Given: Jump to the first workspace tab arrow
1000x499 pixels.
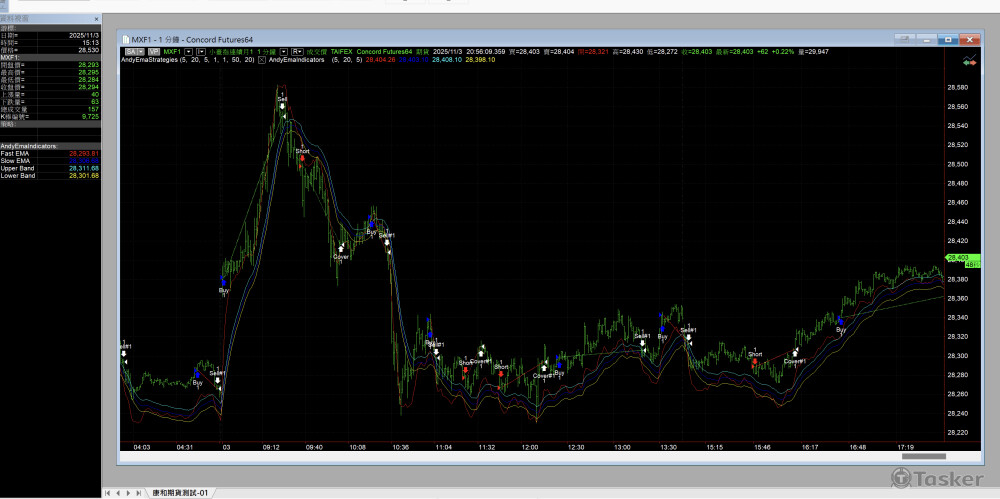Looking at the screenshot, I should (109, 493).
